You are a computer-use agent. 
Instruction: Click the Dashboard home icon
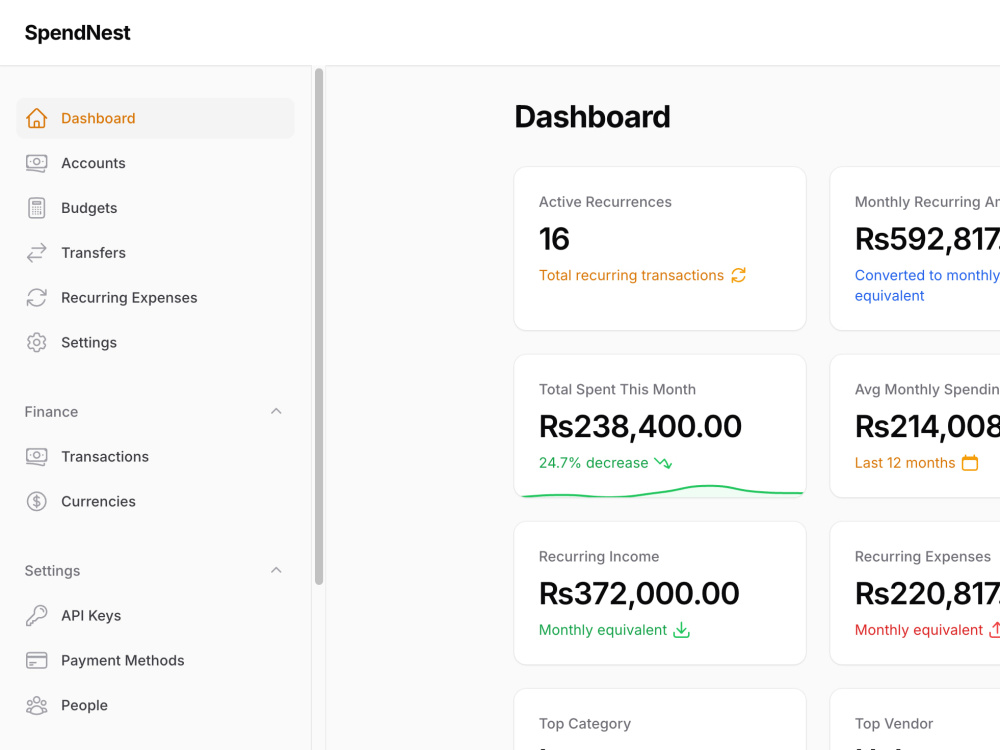click(36, 118)
